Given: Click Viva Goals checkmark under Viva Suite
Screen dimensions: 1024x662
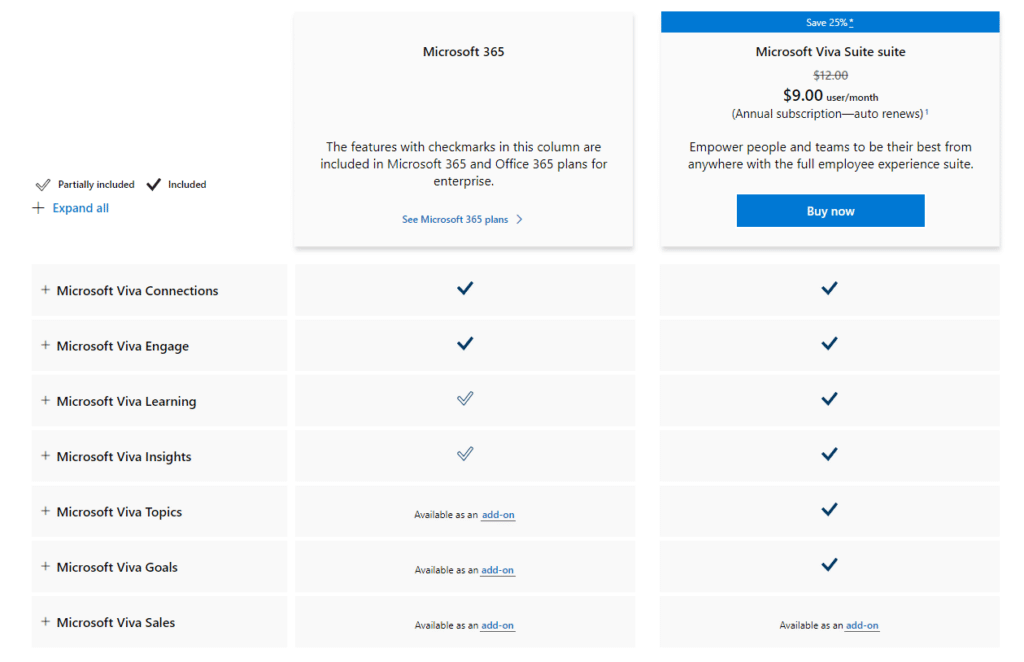Looking at the screenshot, I should click(829, 565).
